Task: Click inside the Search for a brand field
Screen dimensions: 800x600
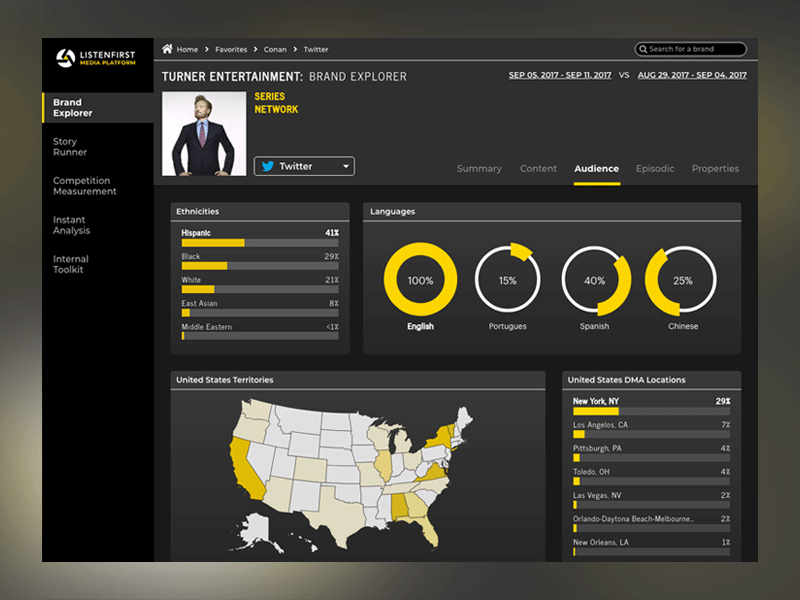Action: coord(695,49)
